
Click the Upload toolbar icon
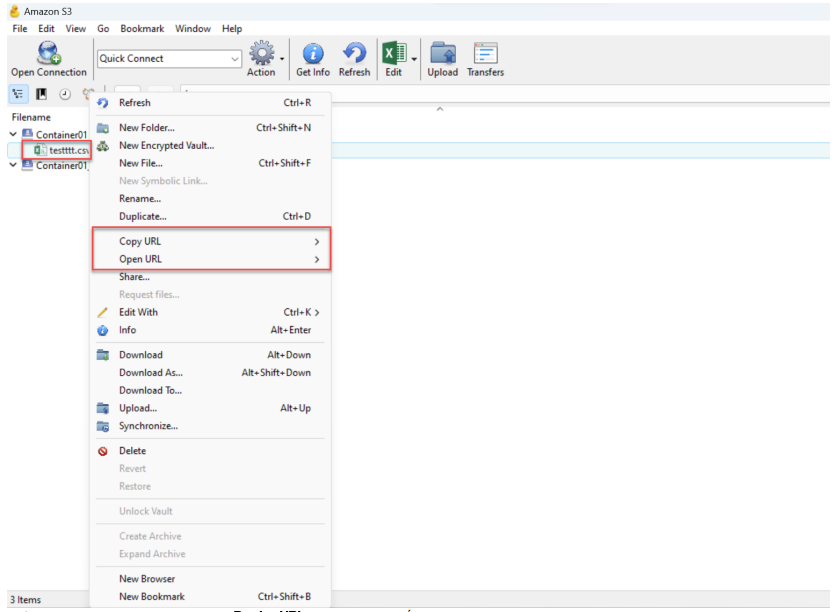tap(442, 55)
